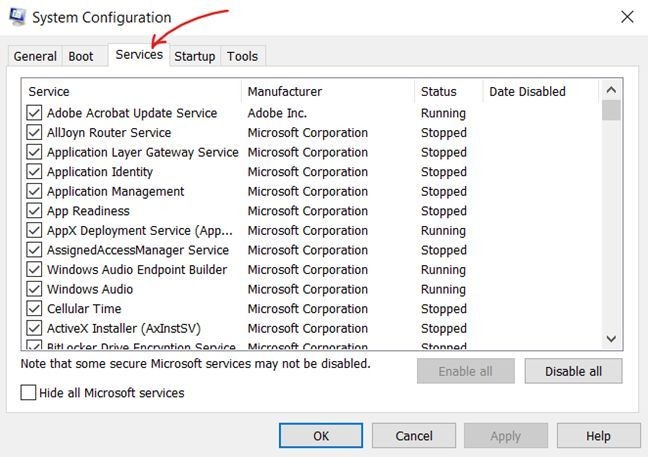Viewport: 648px width, 457px height.
Task: Open Help for System Configuration
Action: point(598,436)
